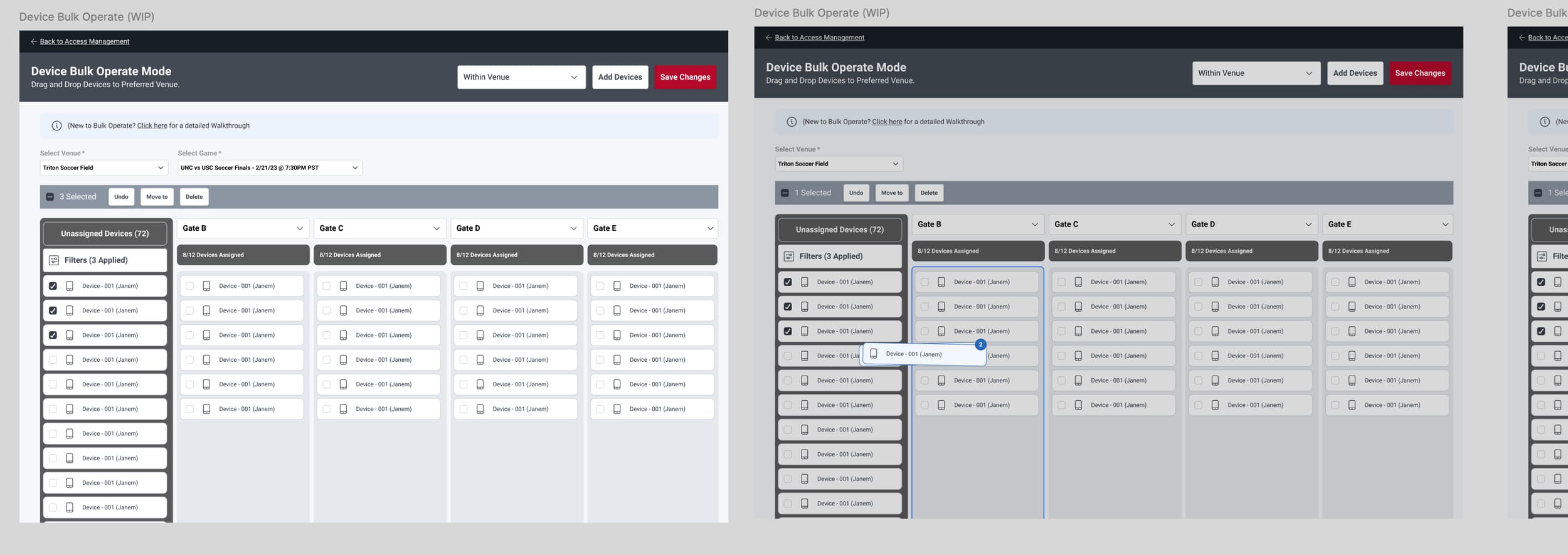Click the Move to button in the middle frame

coord(892,193)
